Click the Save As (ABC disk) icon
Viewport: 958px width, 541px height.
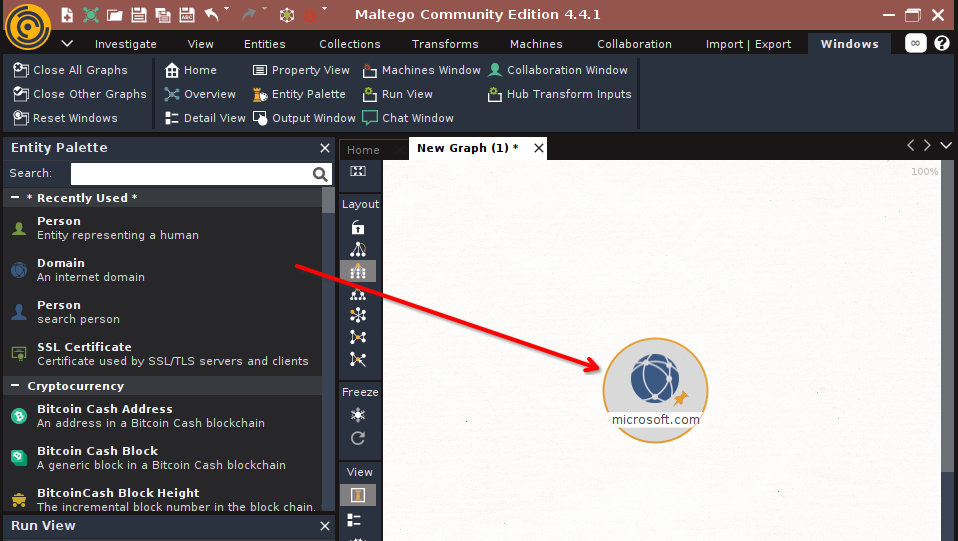click(x=187, y=15)
